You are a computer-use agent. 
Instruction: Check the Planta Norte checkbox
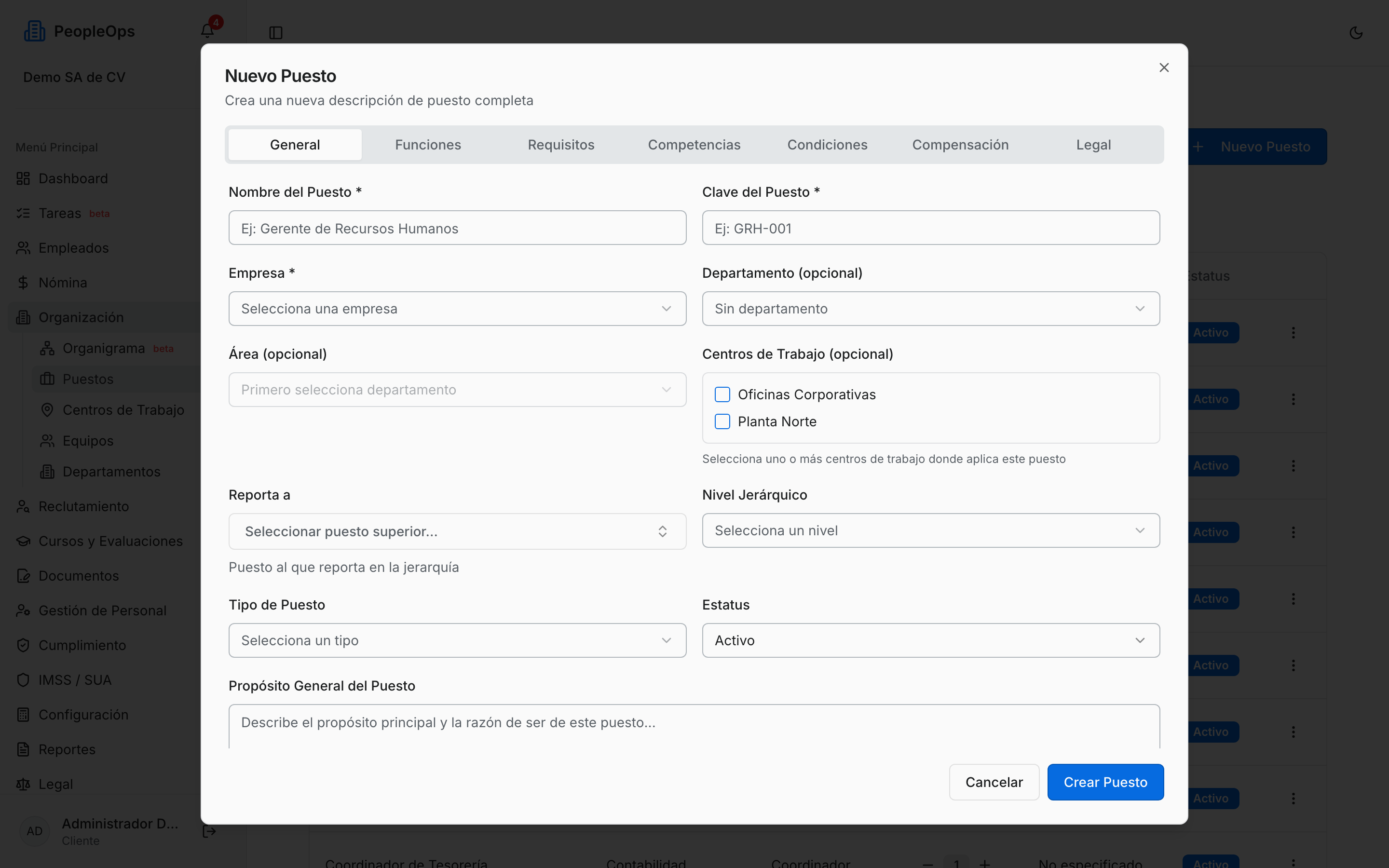pyautogui.click(x=722, y=421)
